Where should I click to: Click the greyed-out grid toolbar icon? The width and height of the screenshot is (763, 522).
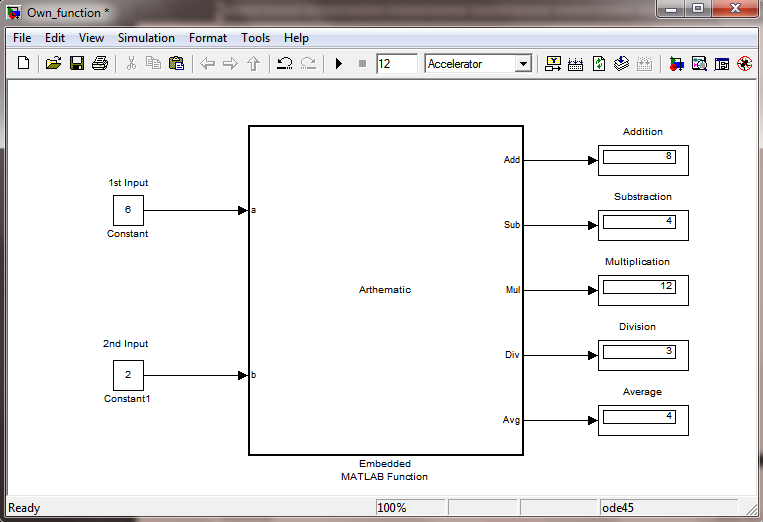(644, 64)
